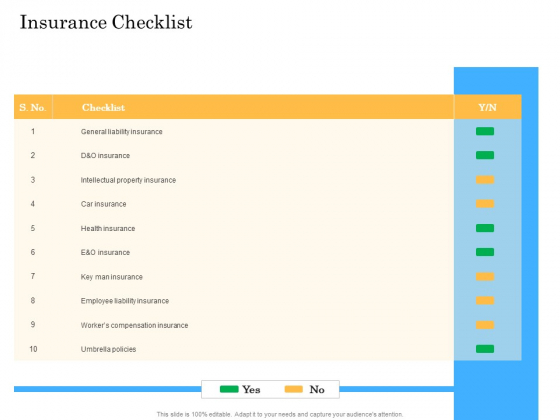Click serial number 10 cell
The height and width of the screenshot is (420, 560).
point(33,349)
